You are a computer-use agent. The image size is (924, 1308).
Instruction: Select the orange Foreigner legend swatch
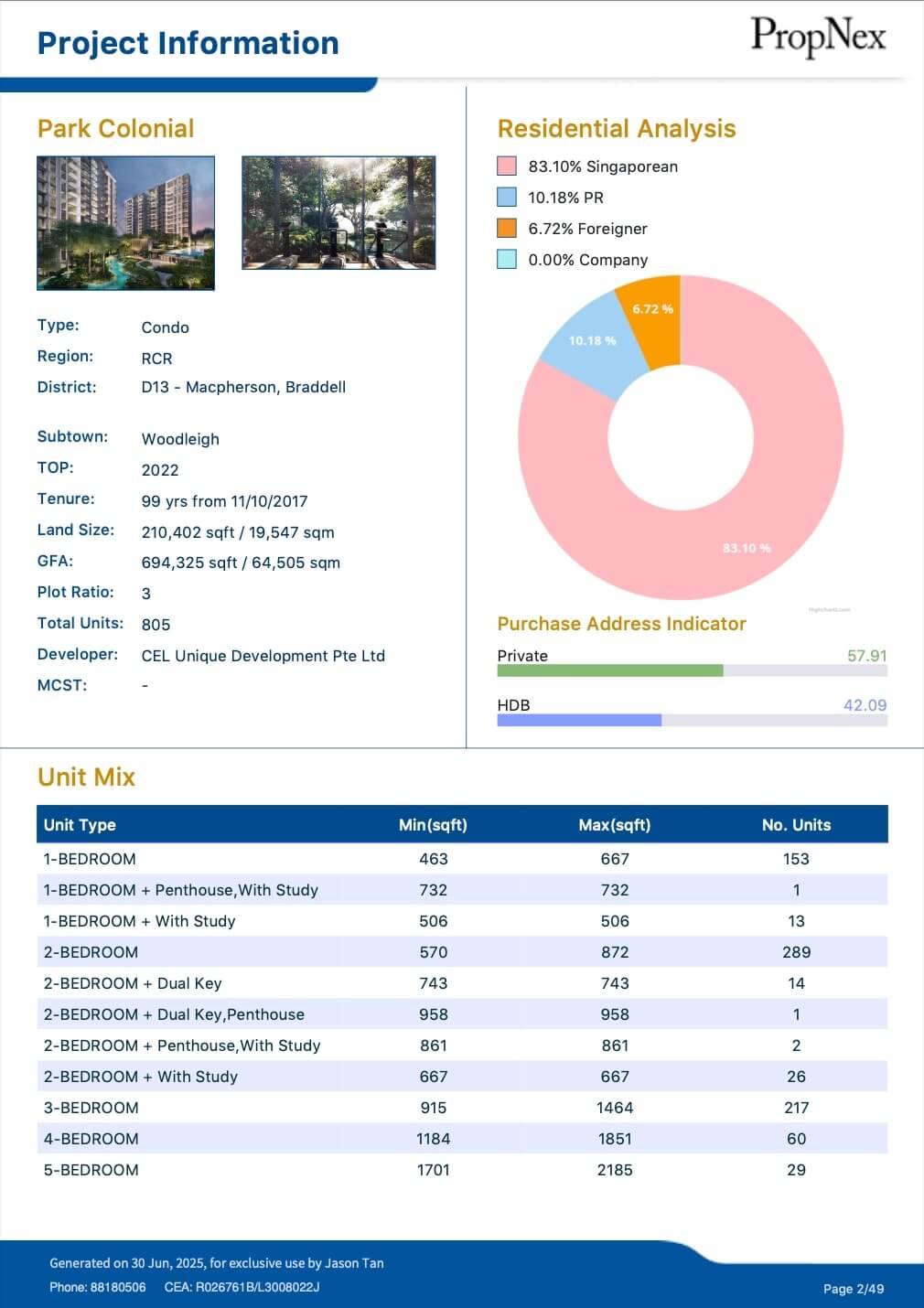point(507,229)
